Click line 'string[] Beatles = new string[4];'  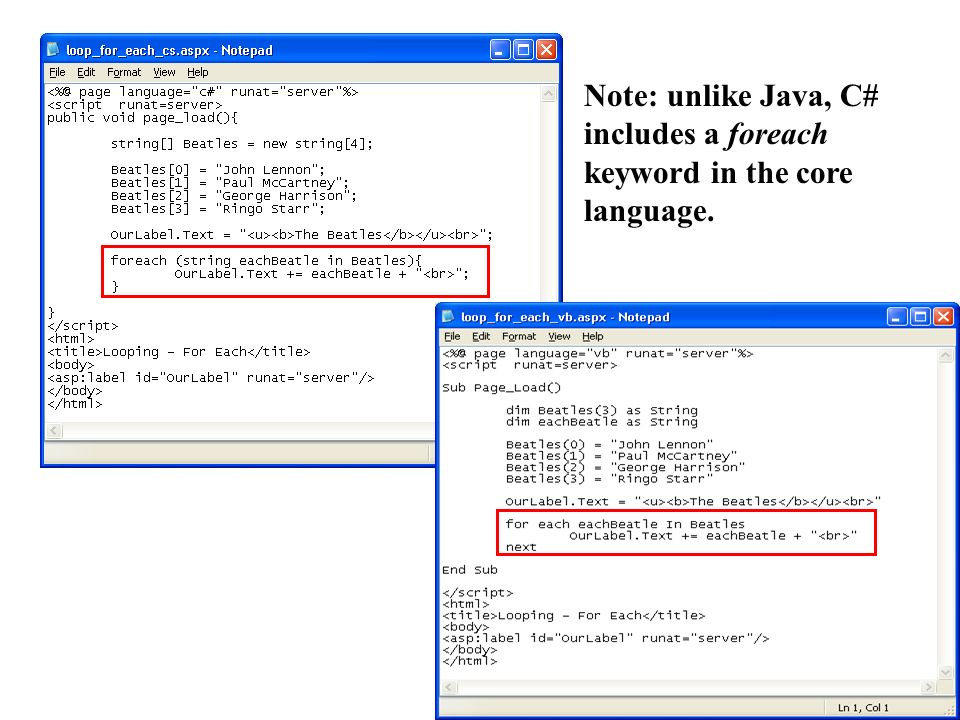click(241, 144)
